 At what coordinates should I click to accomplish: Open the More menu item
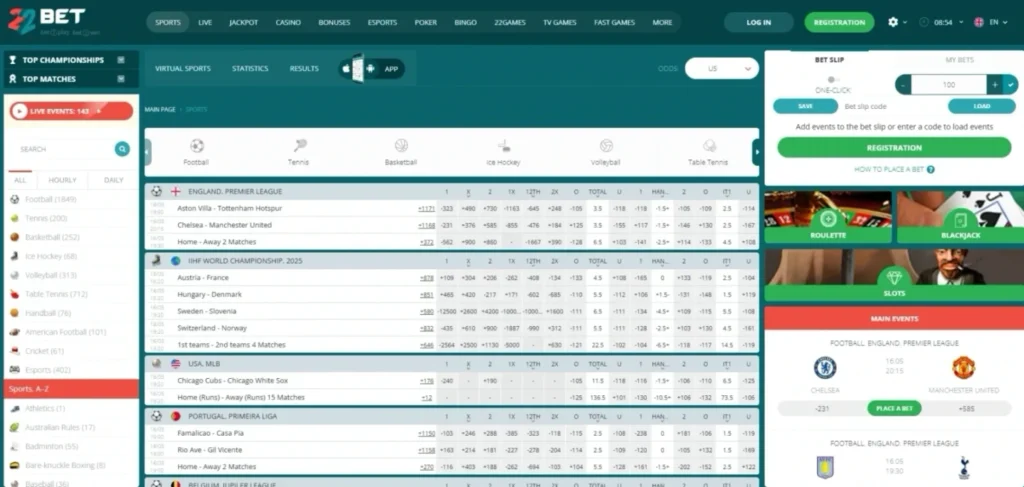662,22
